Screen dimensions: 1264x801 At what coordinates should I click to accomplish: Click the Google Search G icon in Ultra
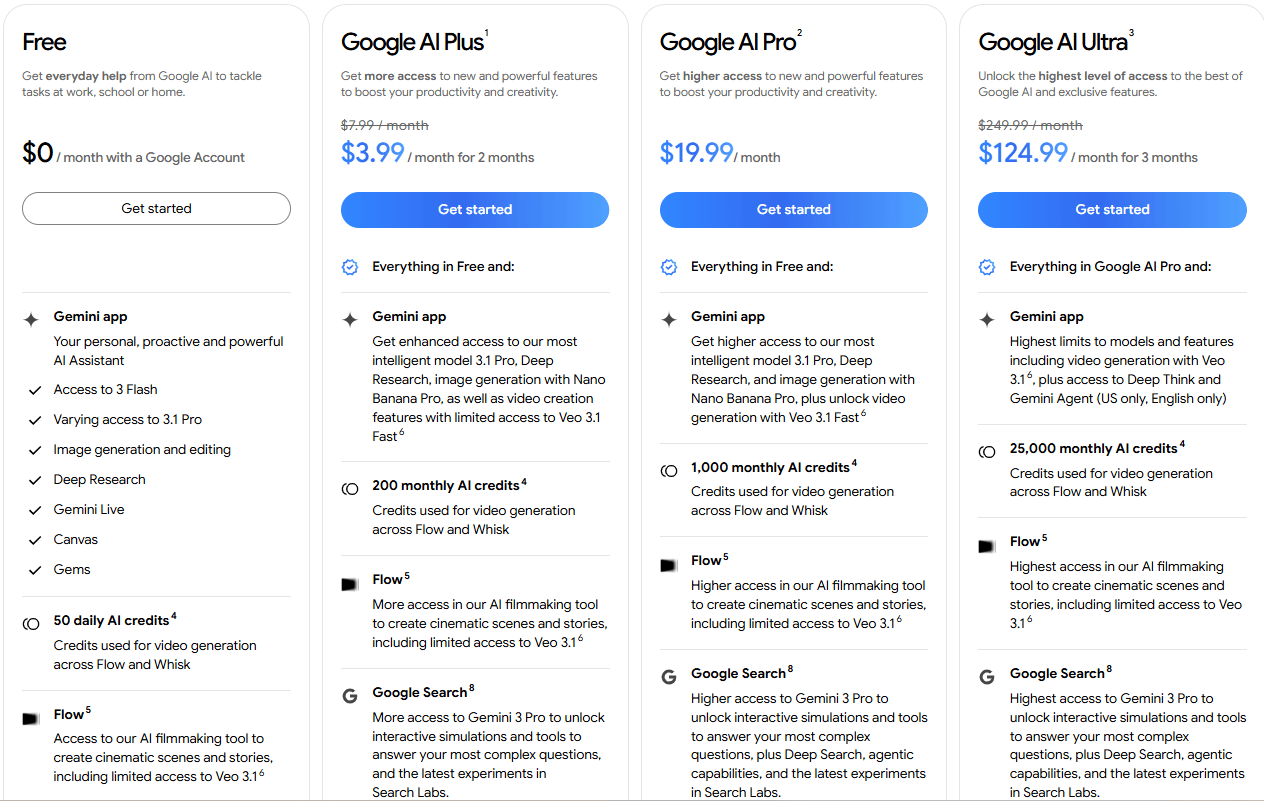point(987,677)
